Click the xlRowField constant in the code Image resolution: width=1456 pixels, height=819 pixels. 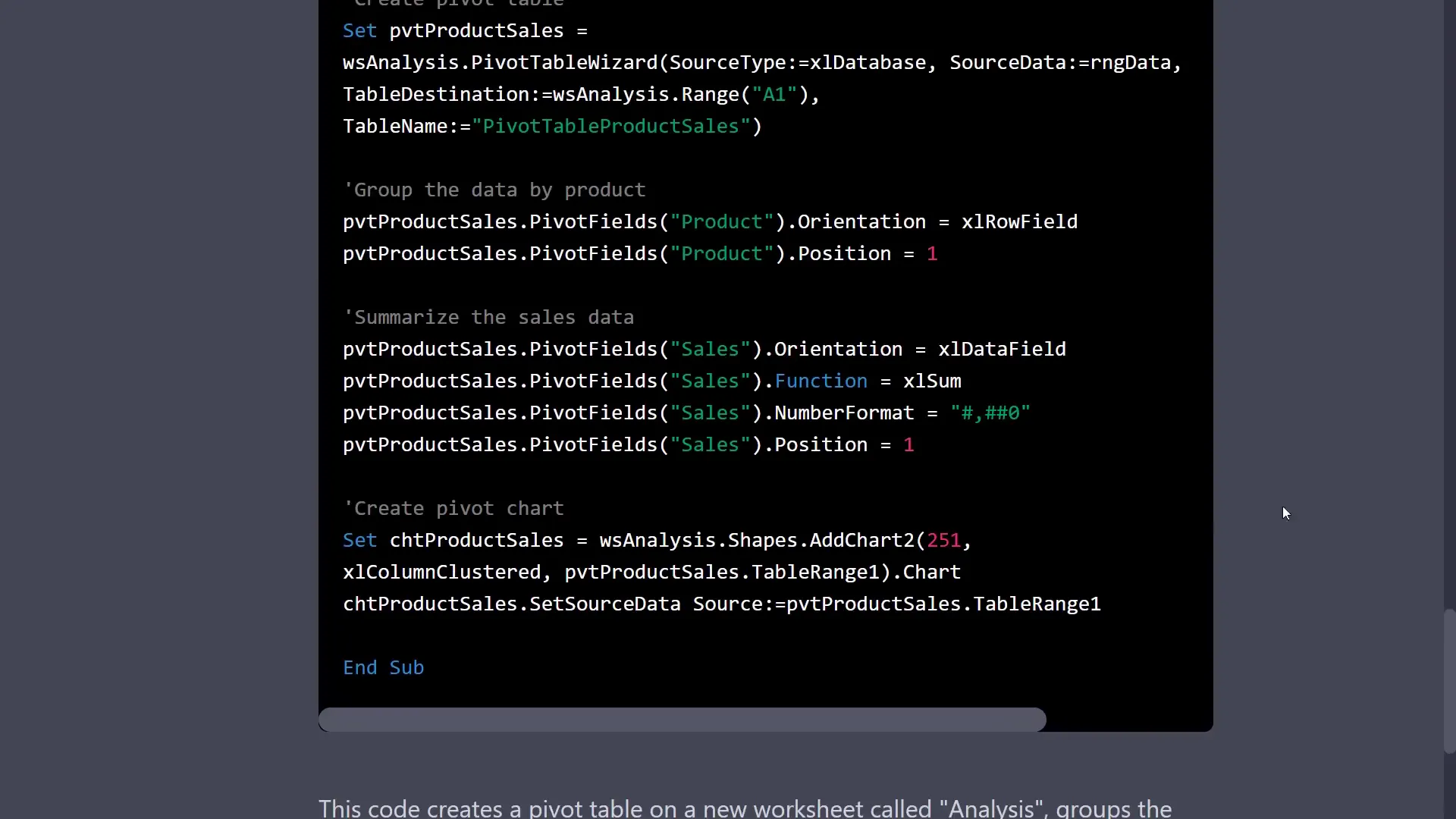click(1019, 221)
